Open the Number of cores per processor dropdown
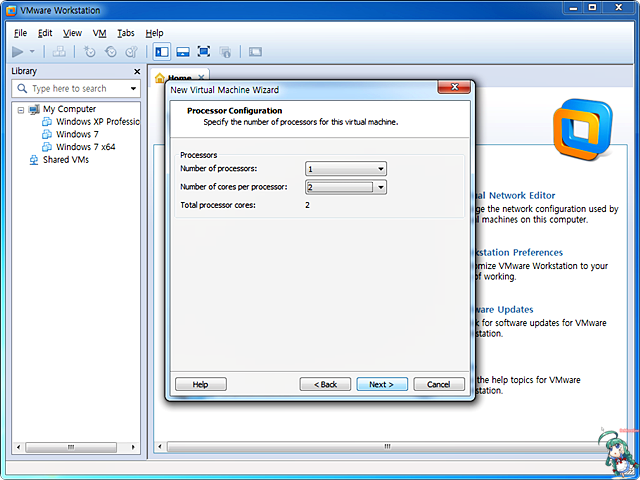 pos(346,187)
